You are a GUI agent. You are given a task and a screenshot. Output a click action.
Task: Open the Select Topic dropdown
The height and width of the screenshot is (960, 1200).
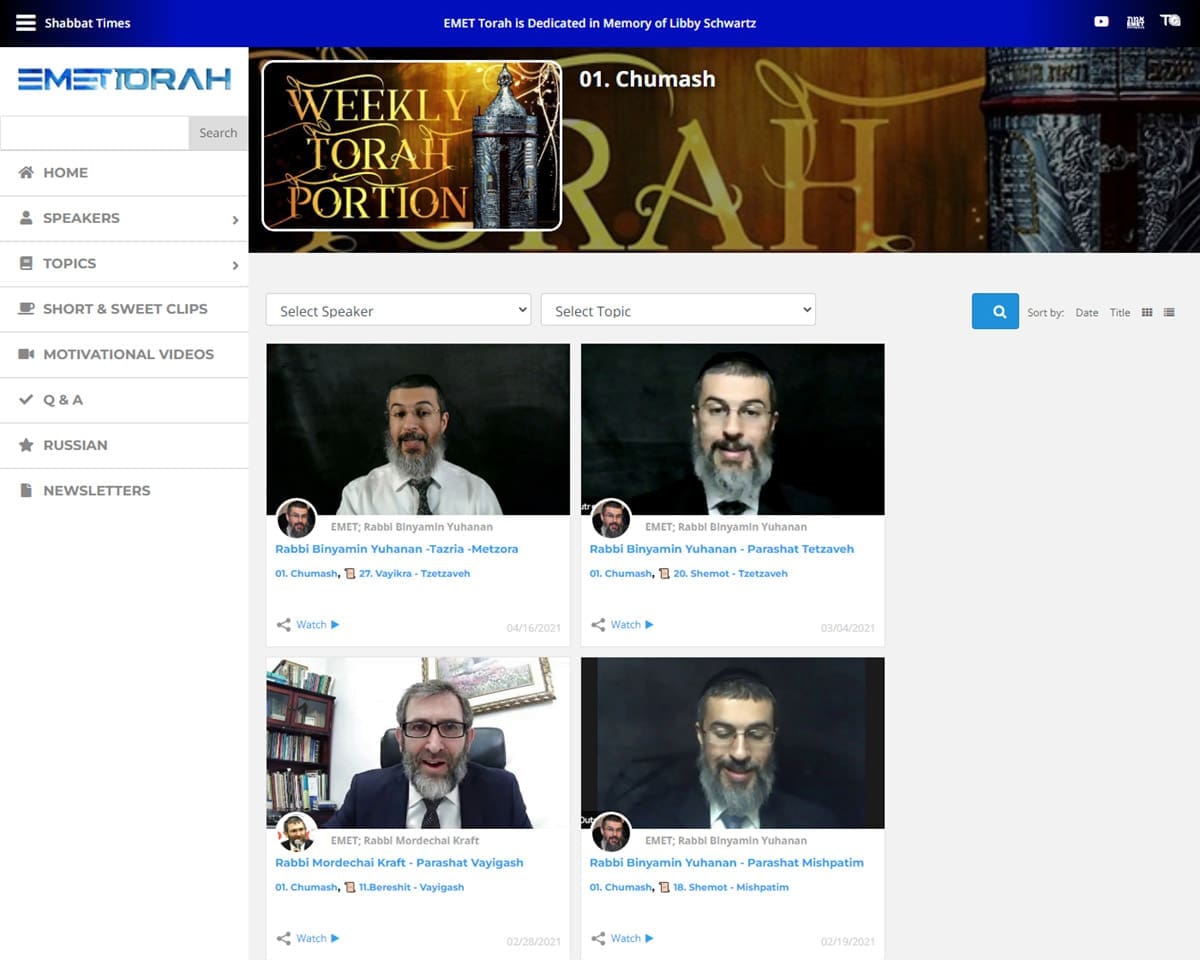tap(678, 310)
